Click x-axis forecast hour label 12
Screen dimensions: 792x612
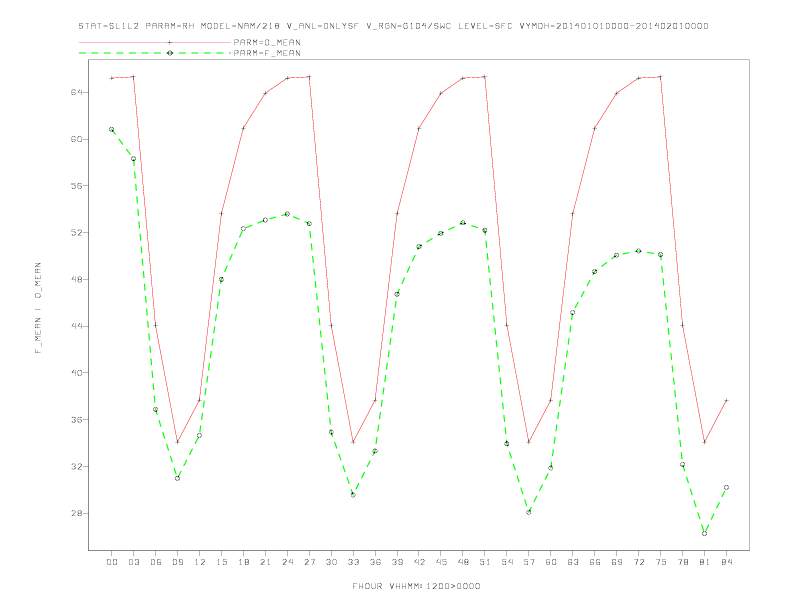(200, 562)
